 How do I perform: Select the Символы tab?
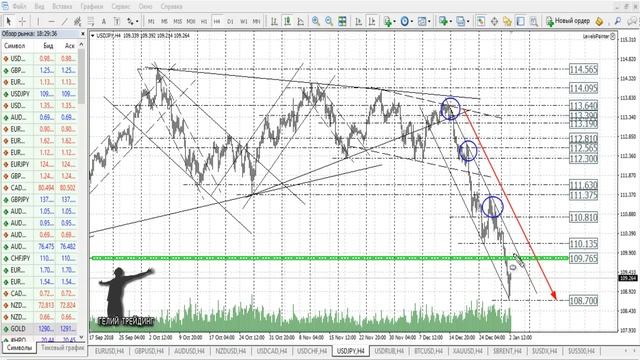tap(19, 348)
